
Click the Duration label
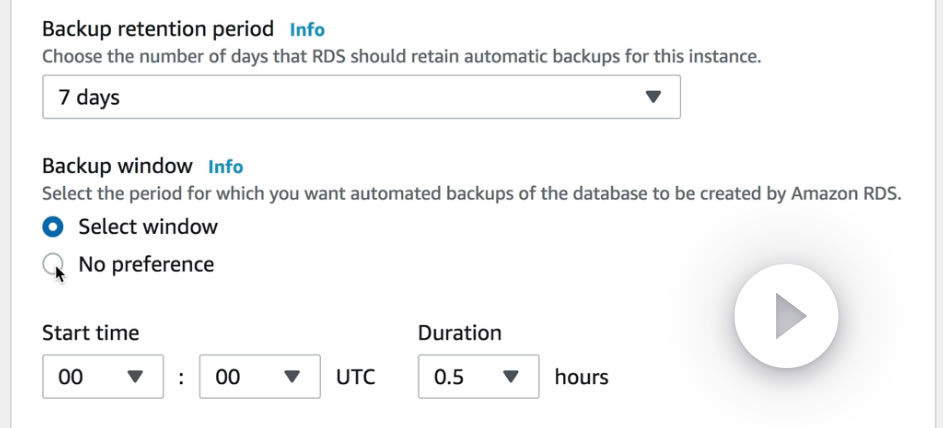460,333
